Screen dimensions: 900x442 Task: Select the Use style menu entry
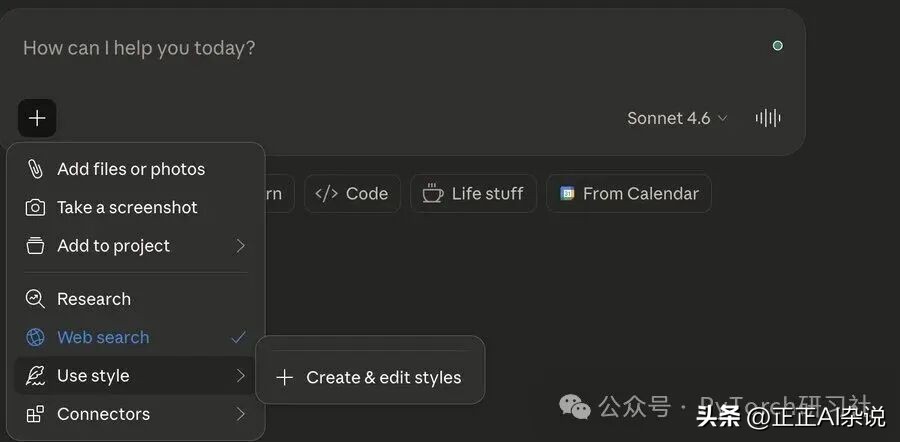tap(93, 376)
